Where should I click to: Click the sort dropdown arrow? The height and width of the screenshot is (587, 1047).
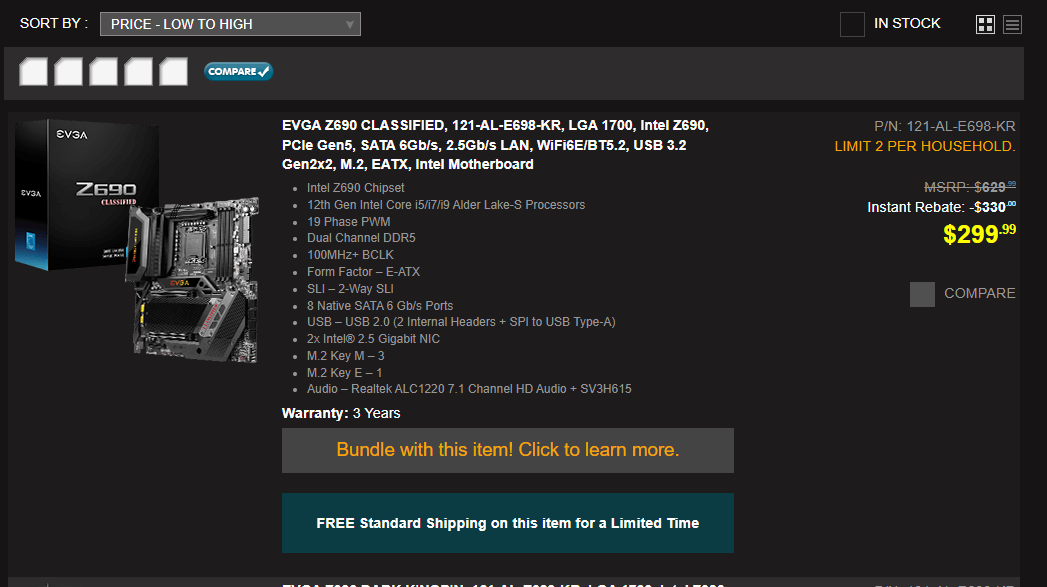coord(349,25)
